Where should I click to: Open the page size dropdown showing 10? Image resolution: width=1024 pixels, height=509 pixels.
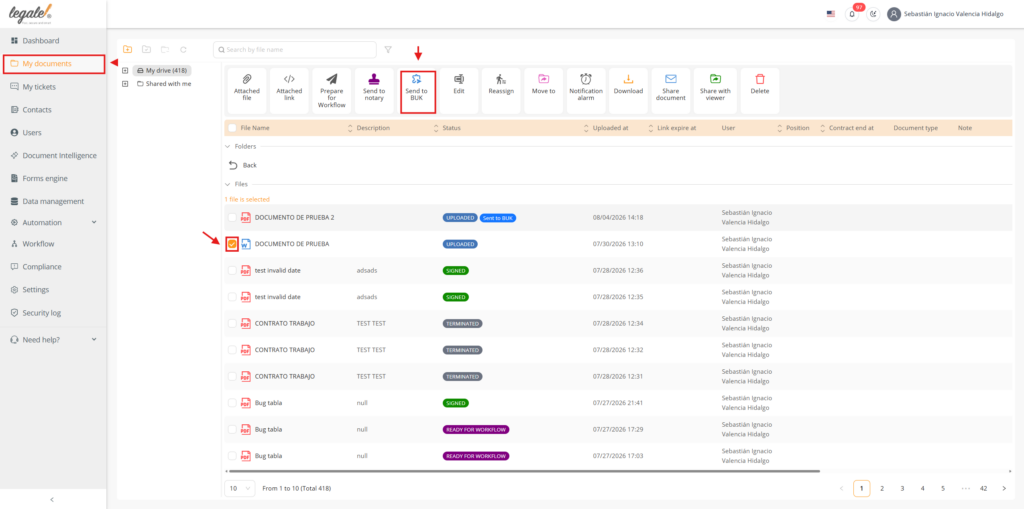240,488
